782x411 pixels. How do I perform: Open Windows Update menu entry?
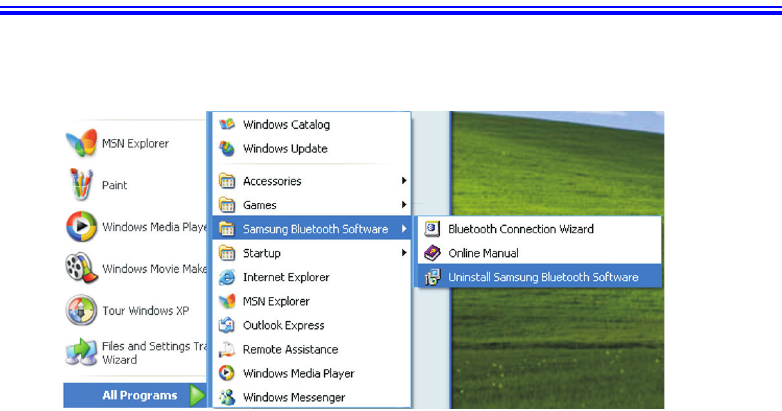tap(312, 148)
